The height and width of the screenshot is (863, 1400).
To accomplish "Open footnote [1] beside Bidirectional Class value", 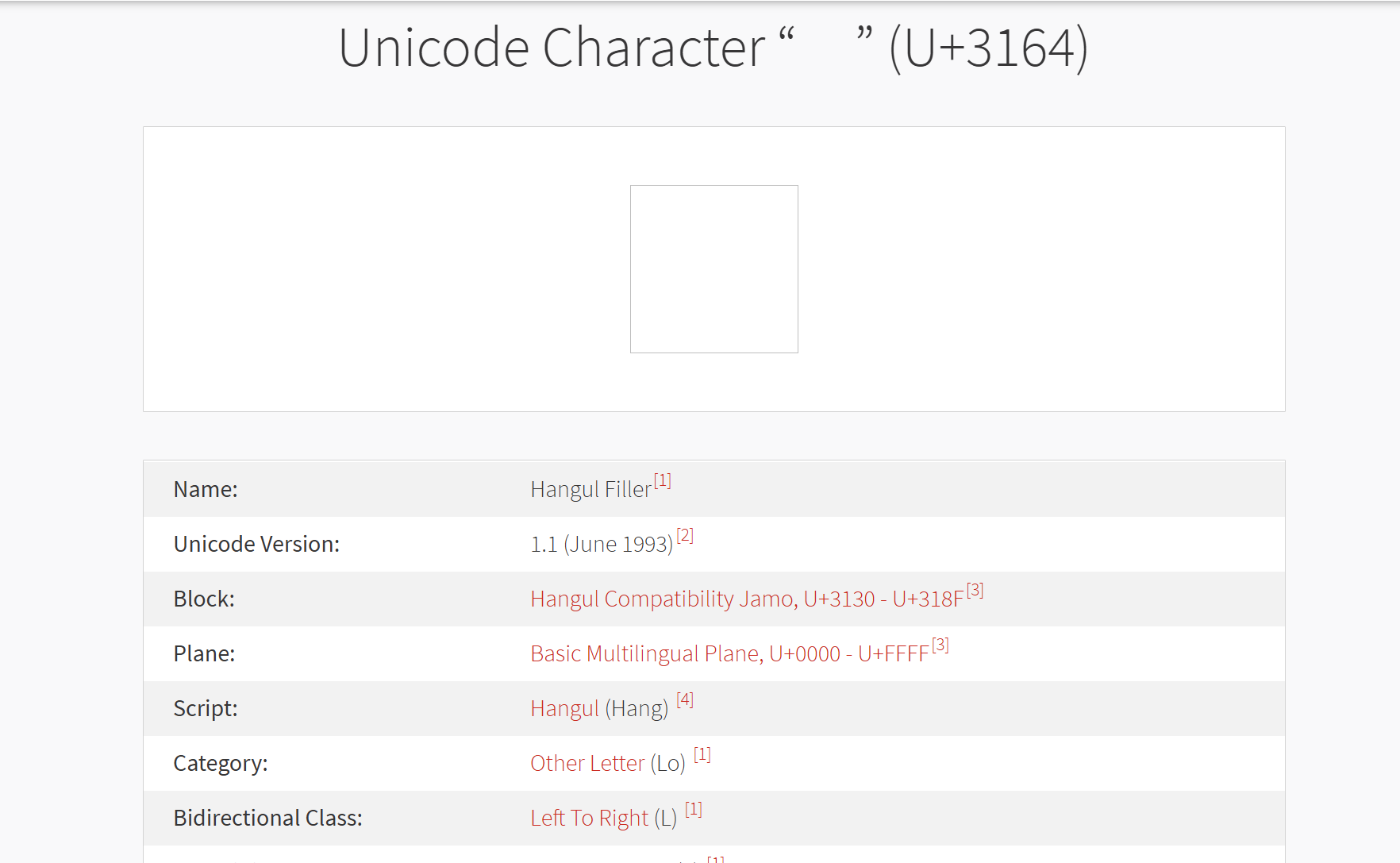I will pyautogui.click(x=694, y=809).
